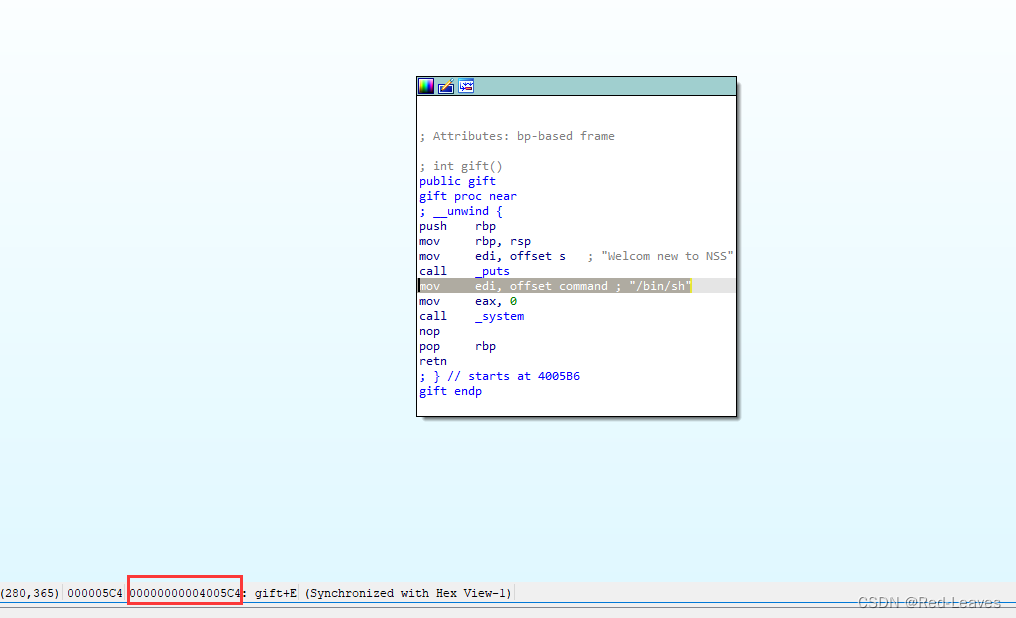Select the "/bin/sh" string comment
The image size is (1016, 618).
pyautogui.click(x=660, y=285)
